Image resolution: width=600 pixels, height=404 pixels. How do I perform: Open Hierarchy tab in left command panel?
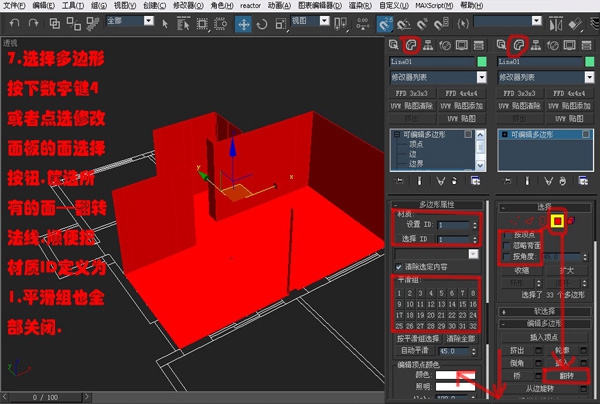428,45
